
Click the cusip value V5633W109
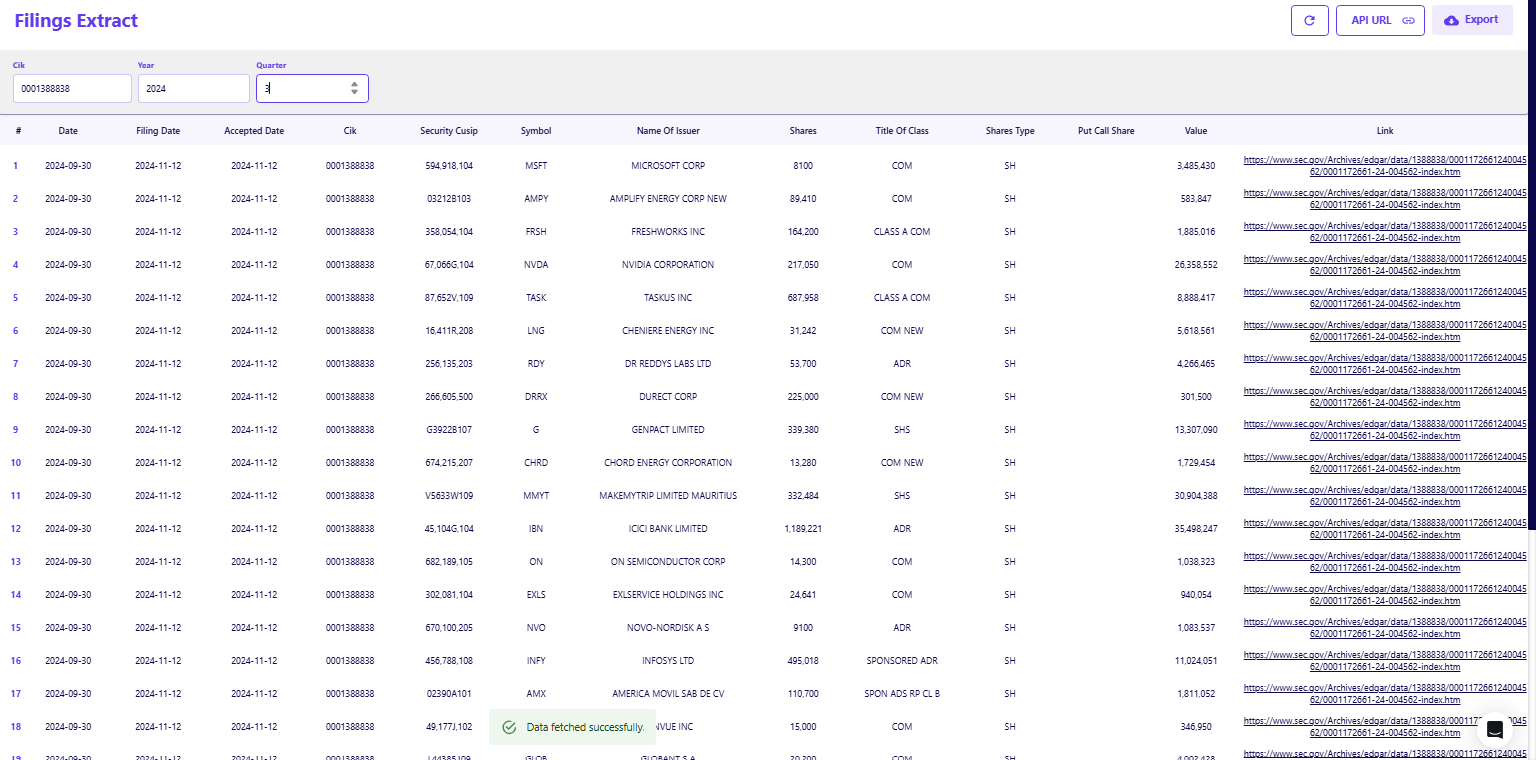(x=449, y=496)
